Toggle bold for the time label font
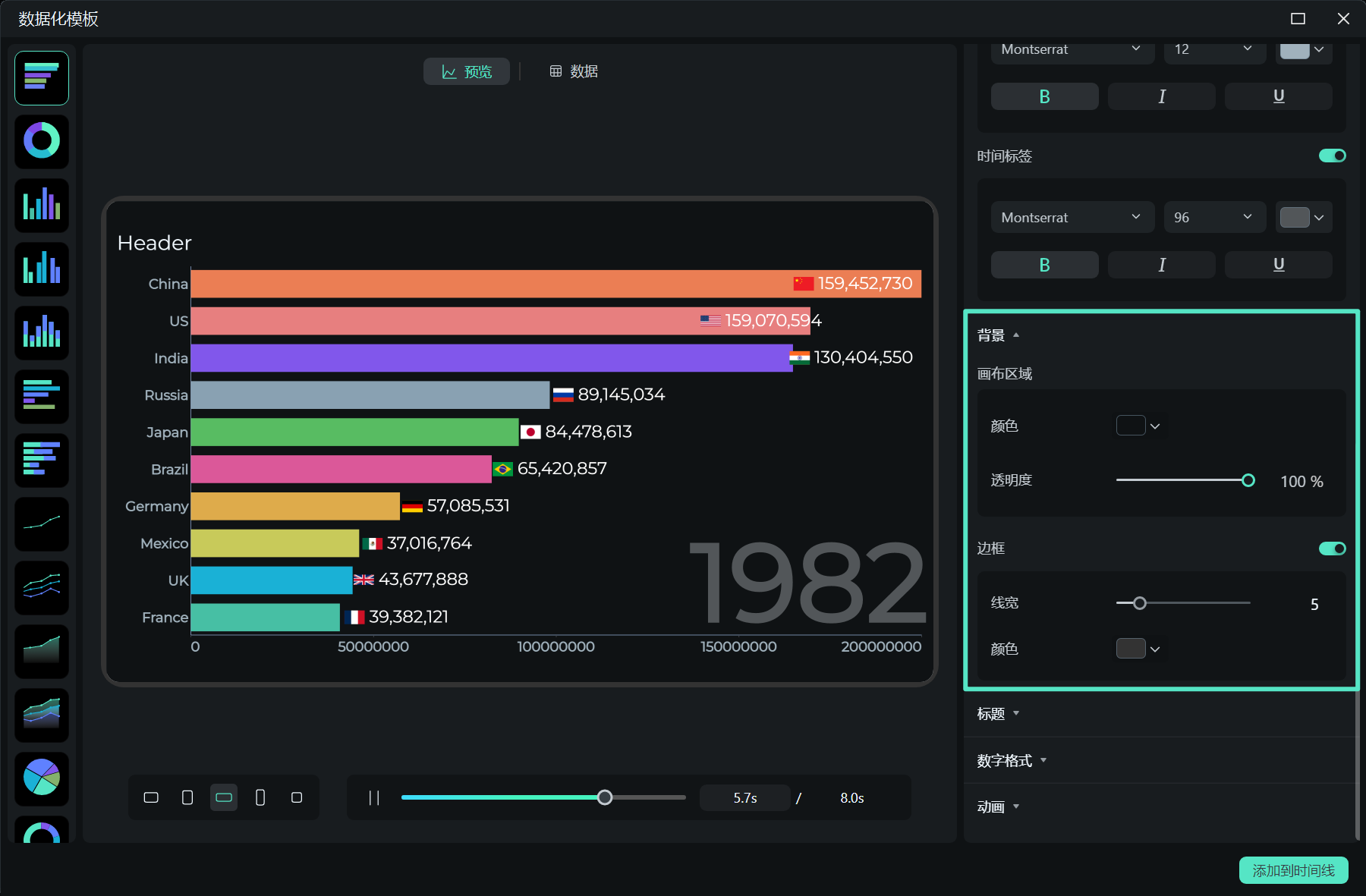Image resolution: width=1366 pixels, height=896 pixels. pyautogui.click(x=1044, y=265)
